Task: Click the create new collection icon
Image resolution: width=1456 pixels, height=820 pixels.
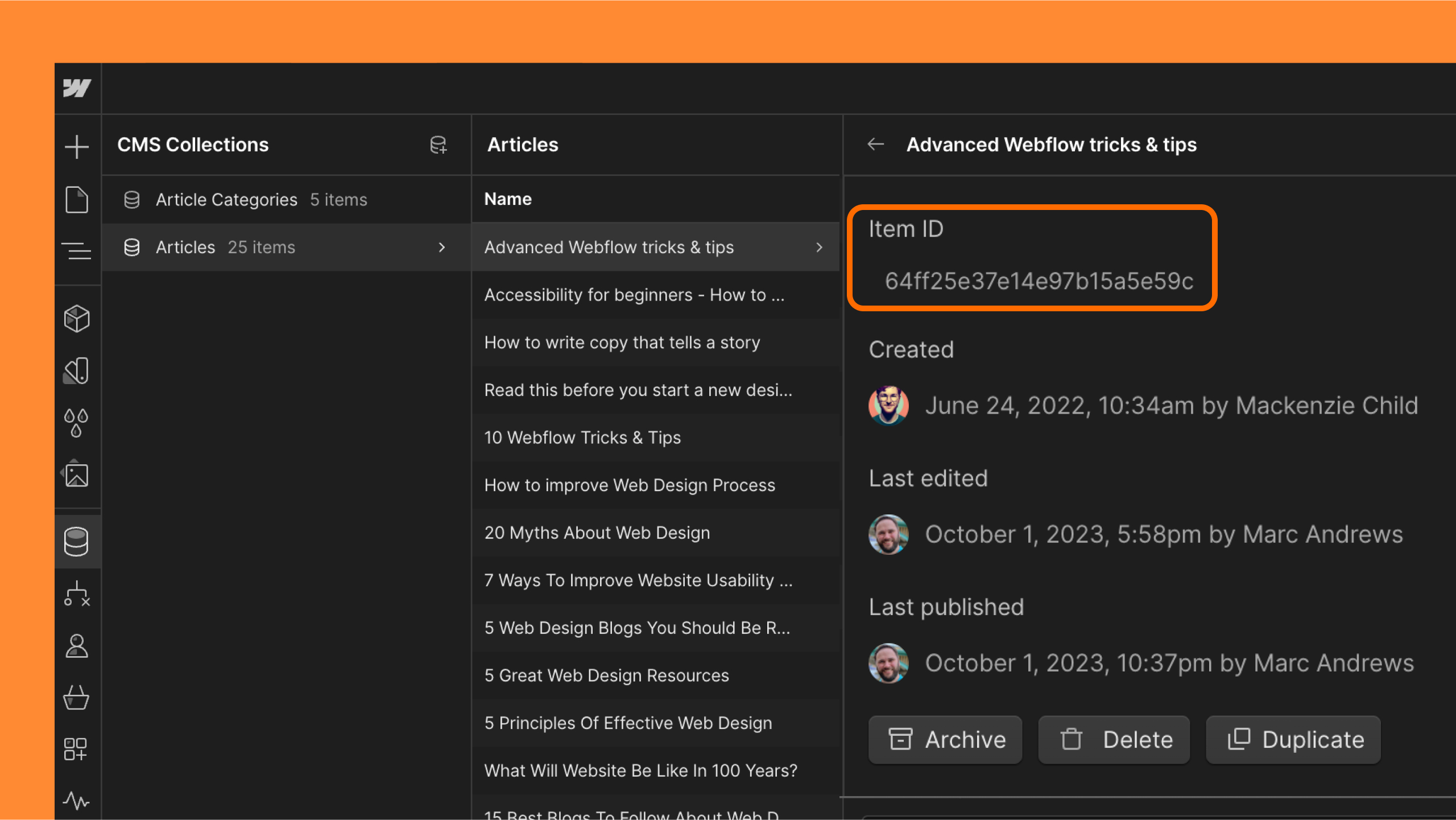Action: 438,145
